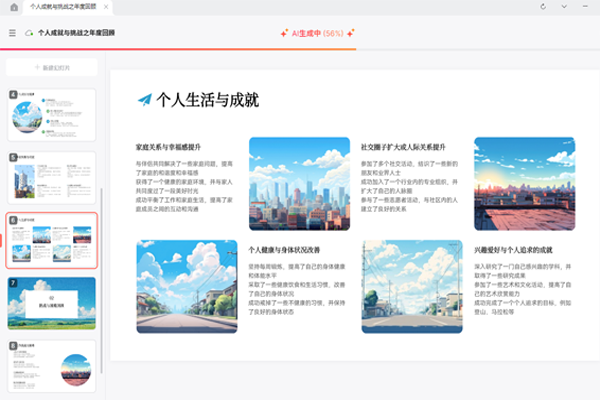Click the body text under 个人健康与身体状况改善
Viewport: 600px width, 400px height.
[297, 289]
